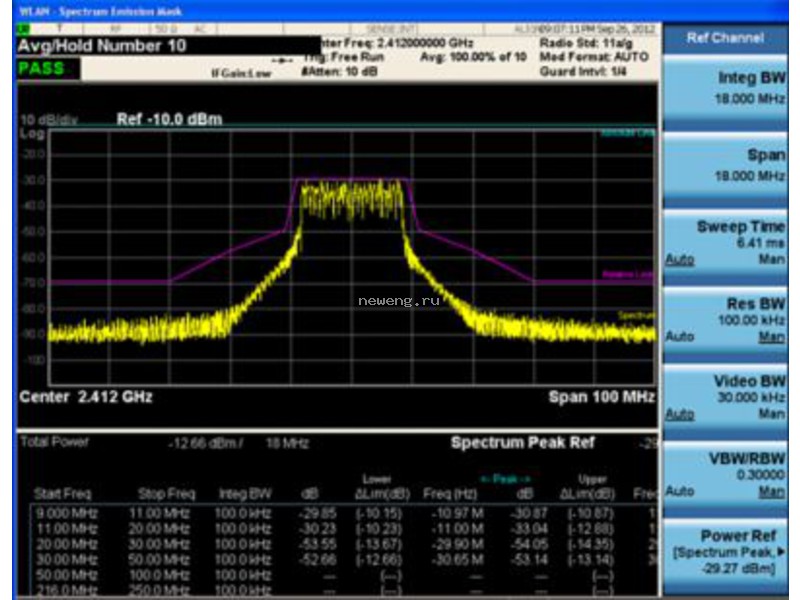Click the Span 100 MHz label
This screenshot has width=800, height=600.
pyautogui.click(x=602, y=397)
